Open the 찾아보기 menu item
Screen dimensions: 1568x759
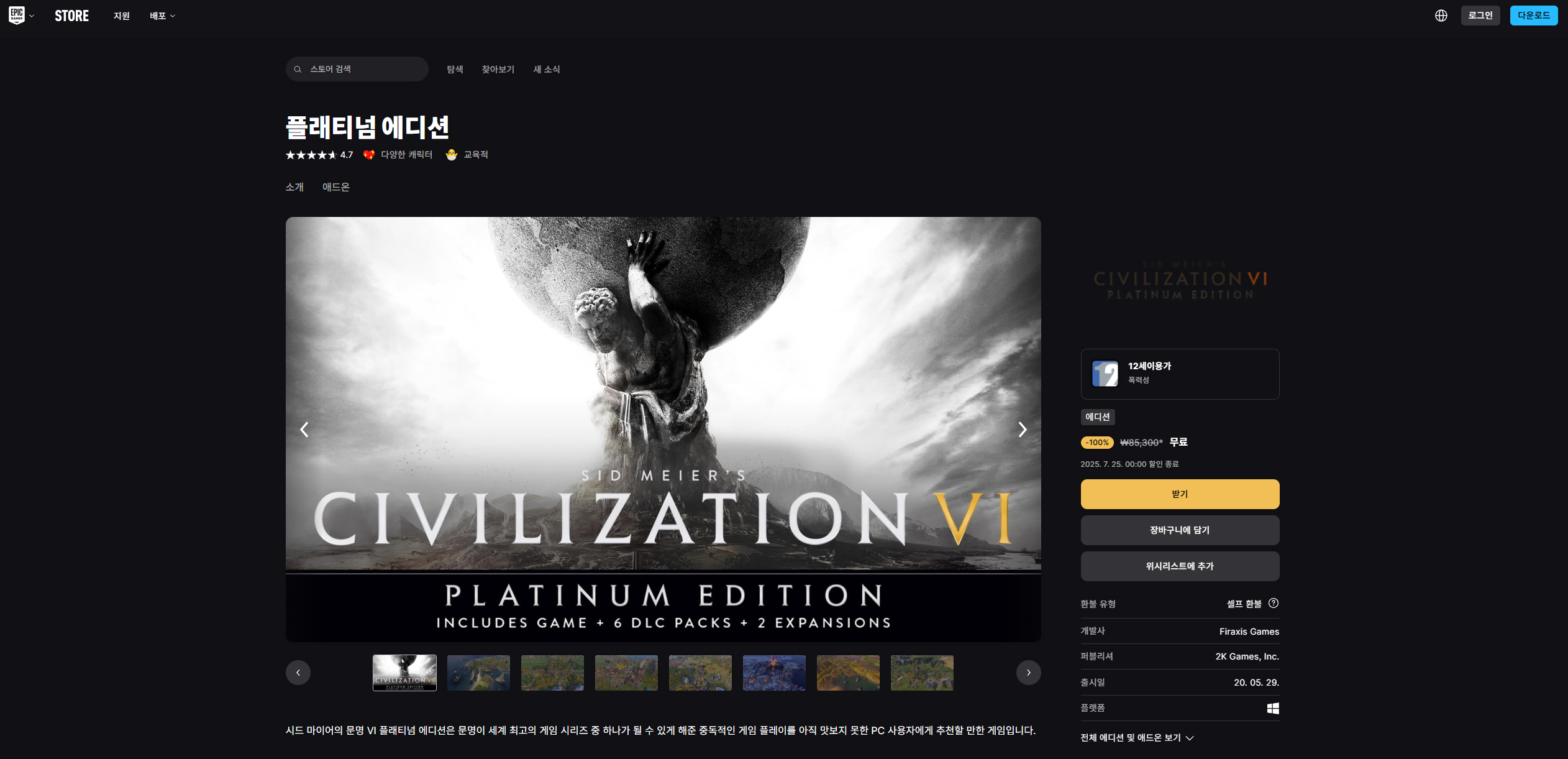498,69
